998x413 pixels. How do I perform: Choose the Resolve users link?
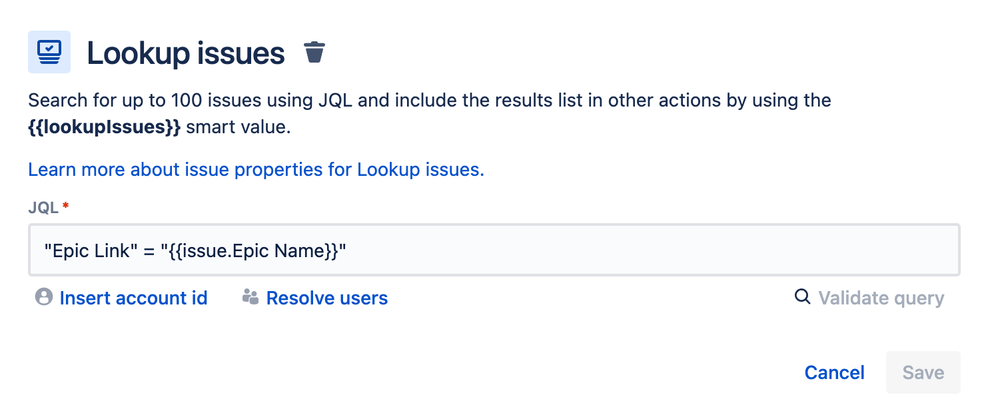[327, 298]
